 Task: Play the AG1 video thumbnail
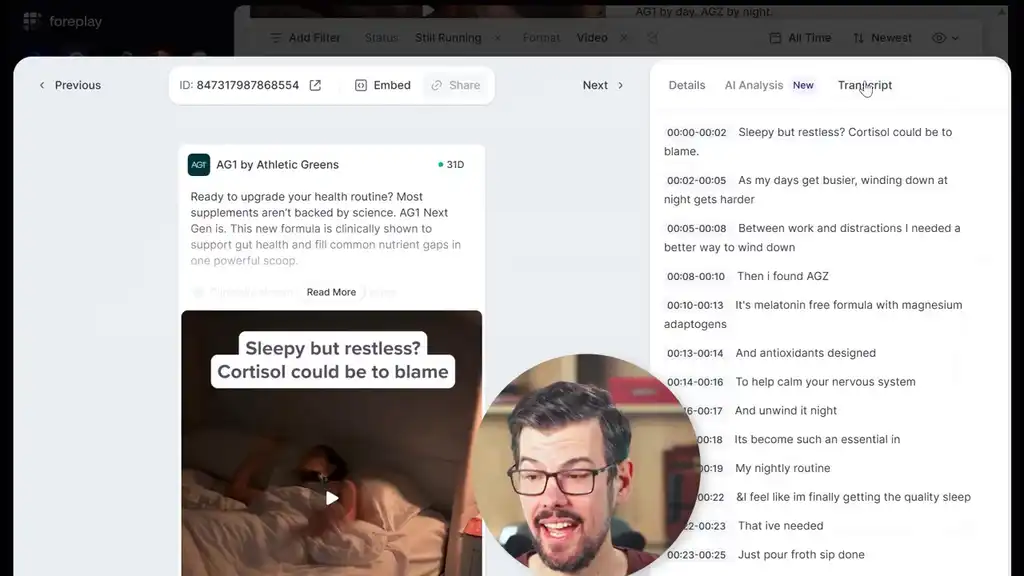tap(332, 497)
